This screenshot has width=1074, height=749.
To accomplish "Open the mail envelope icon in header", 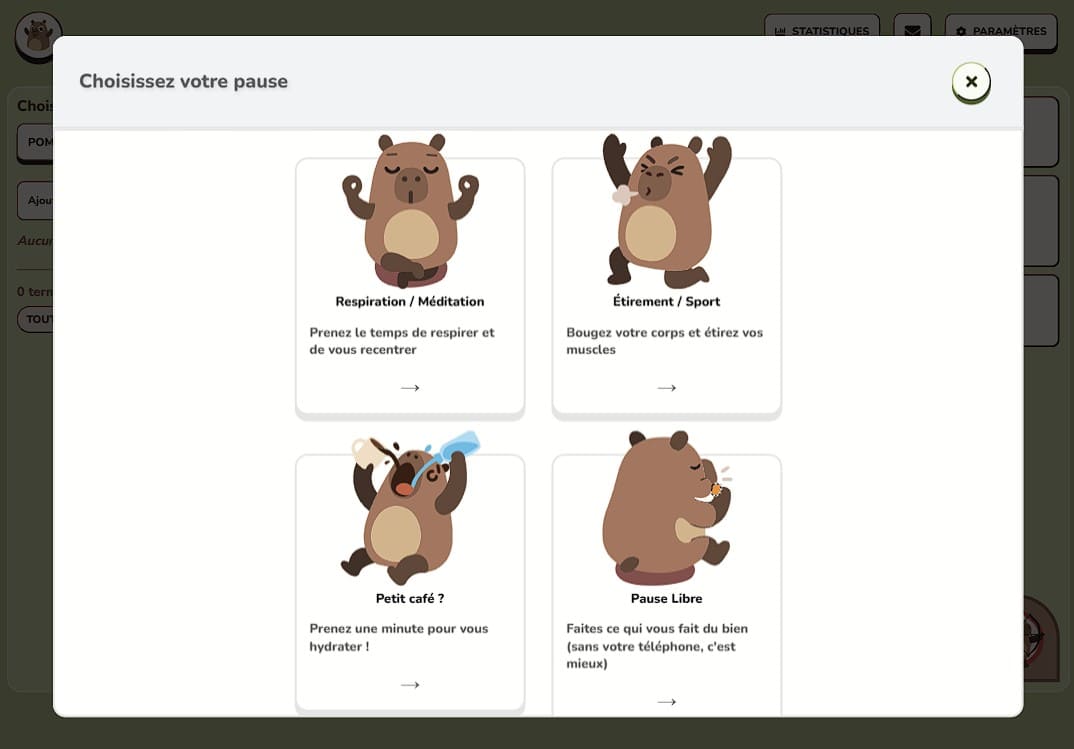I will (x=912, y=31).
